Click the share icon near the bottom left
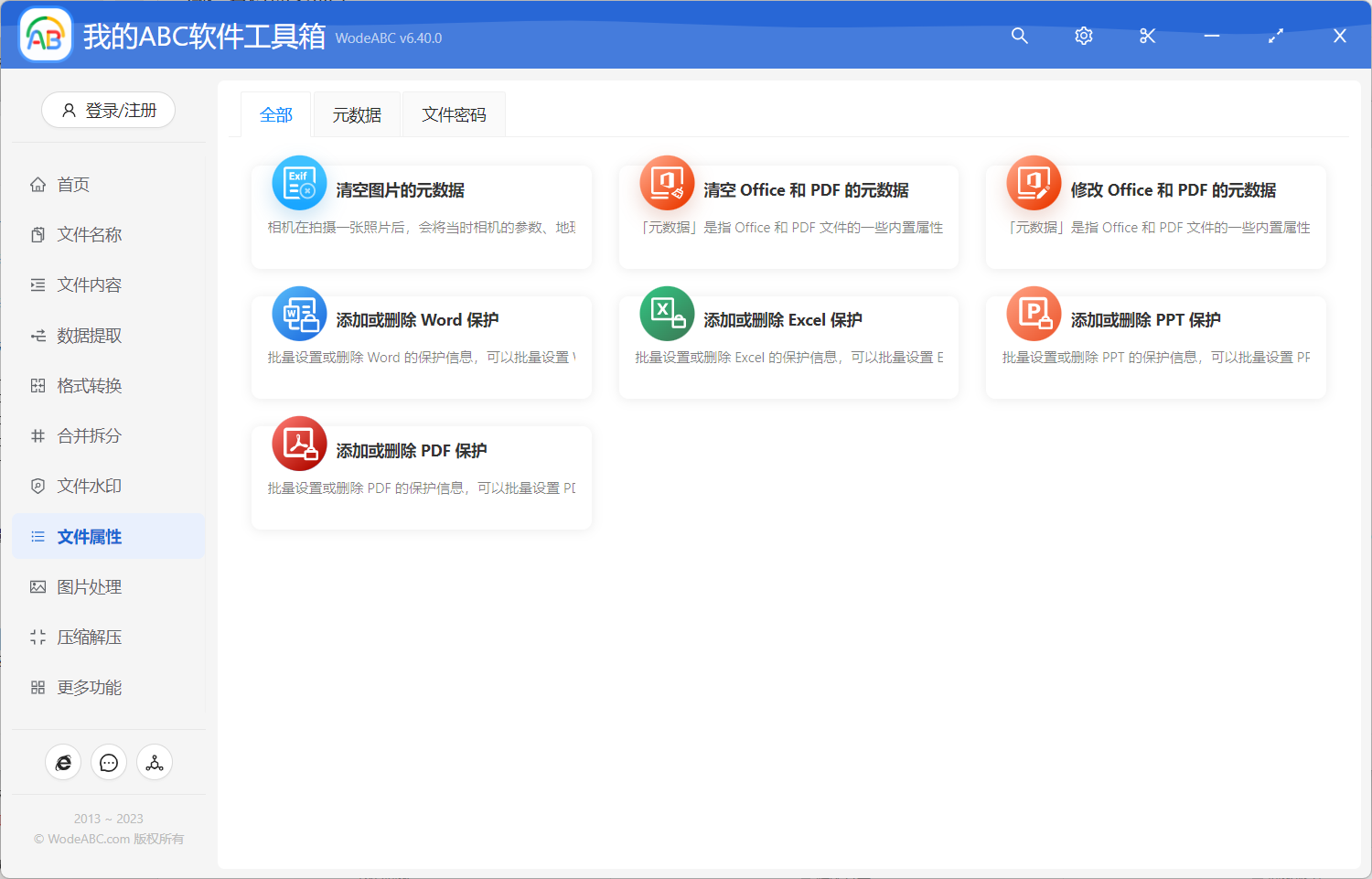 coord(154,762)
